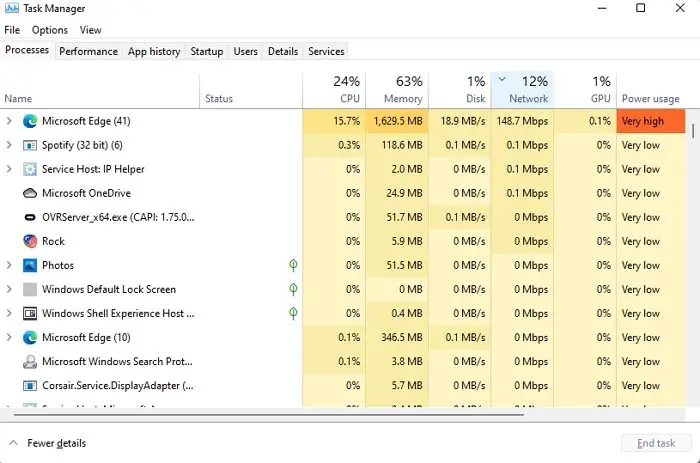Open the File menu
The width and height of the screenshot is (700, 463).
[x=12, y=30]
